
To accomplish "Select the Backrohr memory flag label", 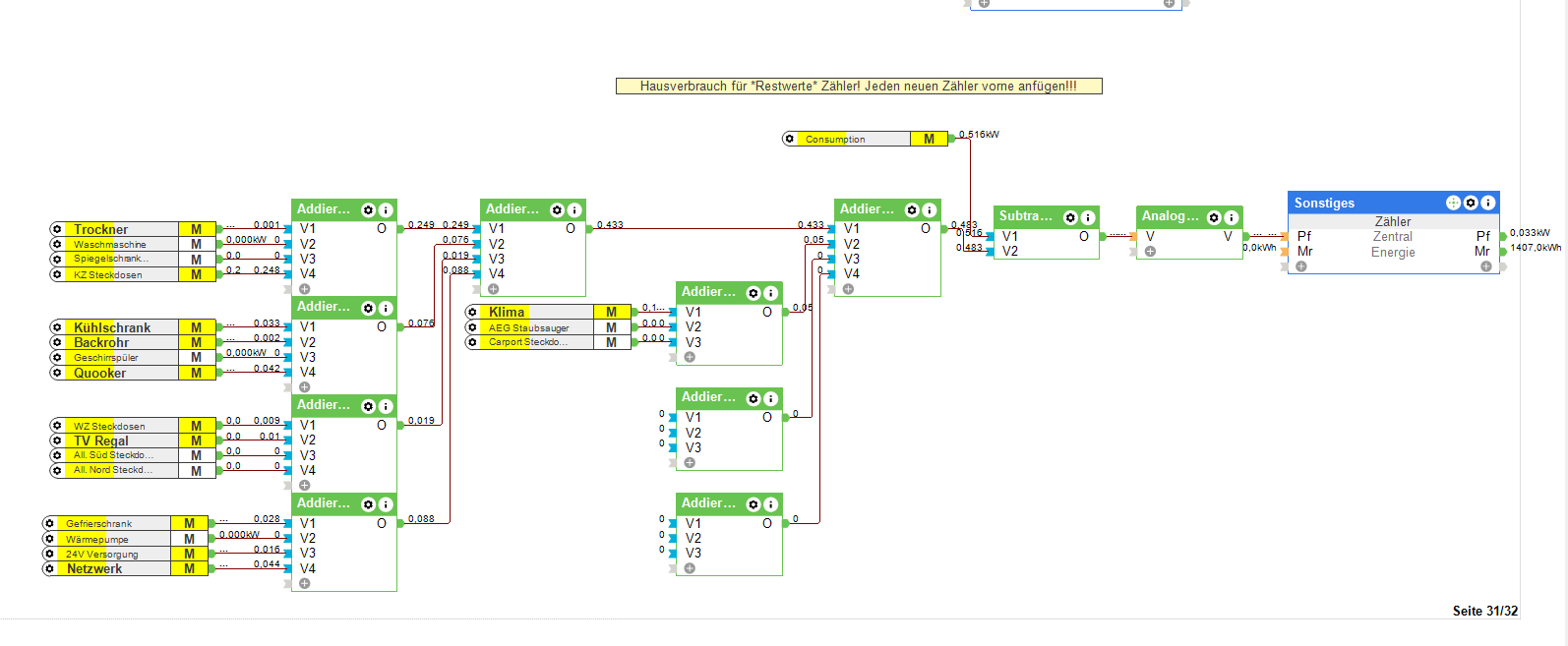I will [101, 342].
